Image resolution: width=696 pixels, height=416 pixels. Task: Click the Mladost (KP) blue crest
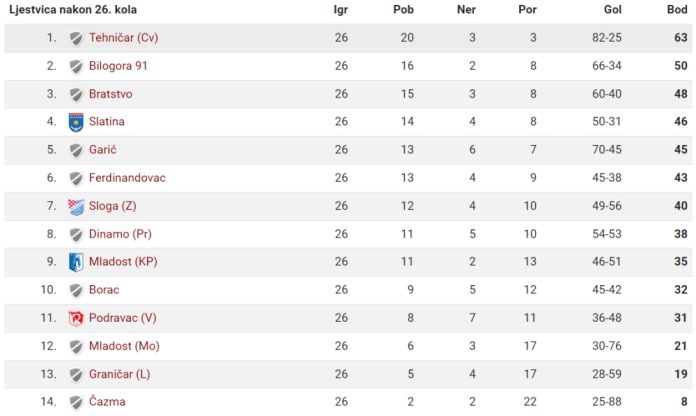pyautogui.click(x=76, y=262)
